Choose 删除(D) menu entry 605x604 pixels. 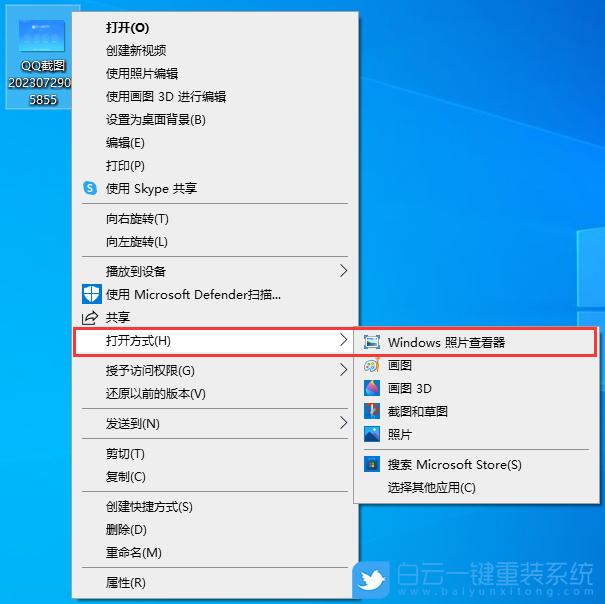[215, 530]
